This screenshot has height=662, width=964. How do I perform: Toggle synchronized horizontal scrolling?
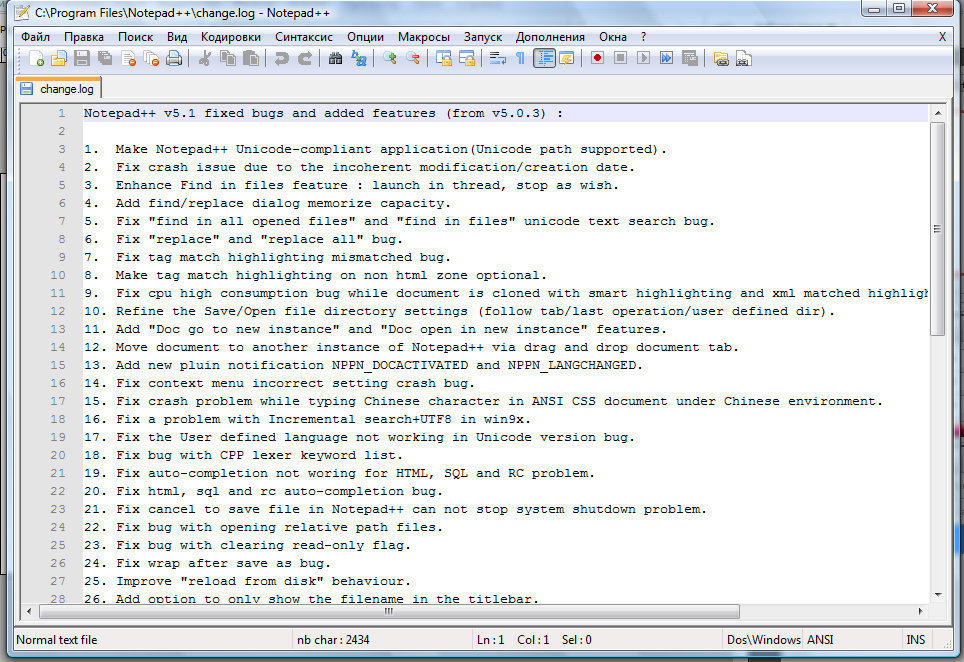[467, 58]
